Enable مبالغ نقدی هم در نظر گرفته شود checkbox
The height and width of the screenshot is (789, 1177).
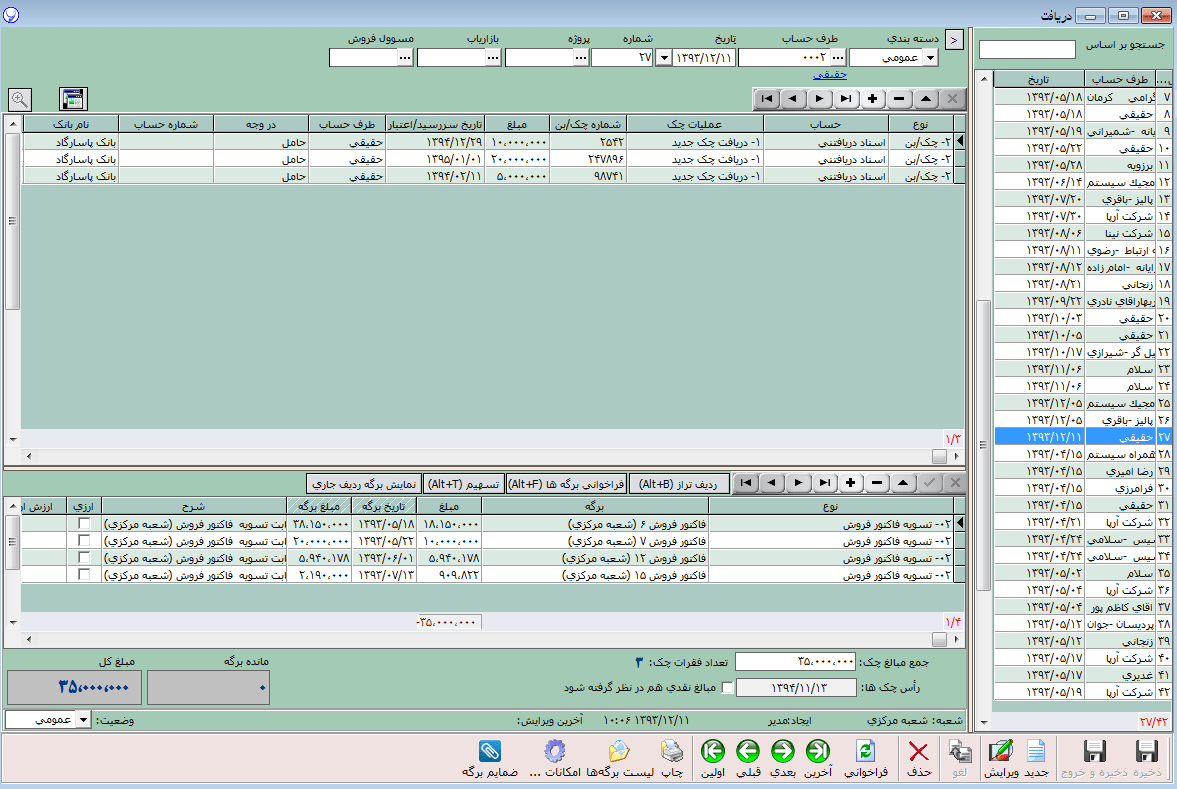pos(727,687)
